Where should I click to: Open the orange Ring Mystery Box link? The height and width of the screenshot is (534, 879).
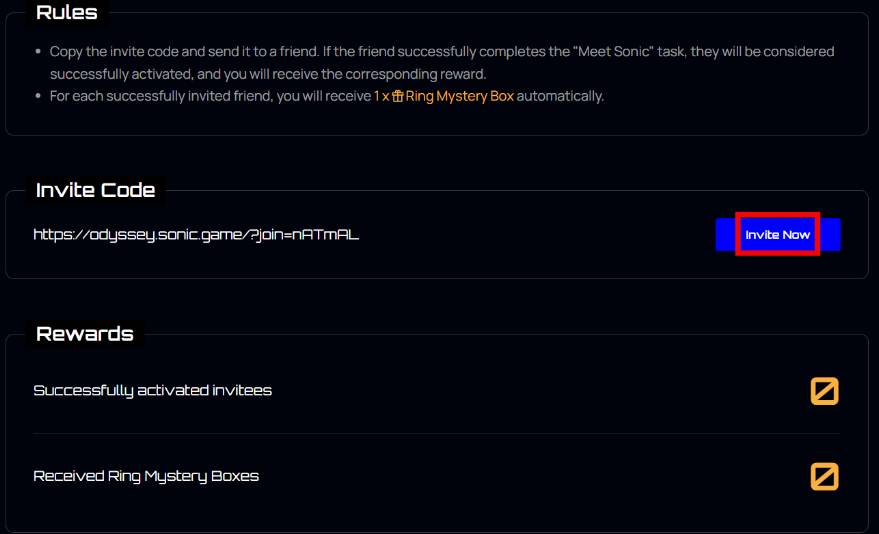(x=460, y=96)
